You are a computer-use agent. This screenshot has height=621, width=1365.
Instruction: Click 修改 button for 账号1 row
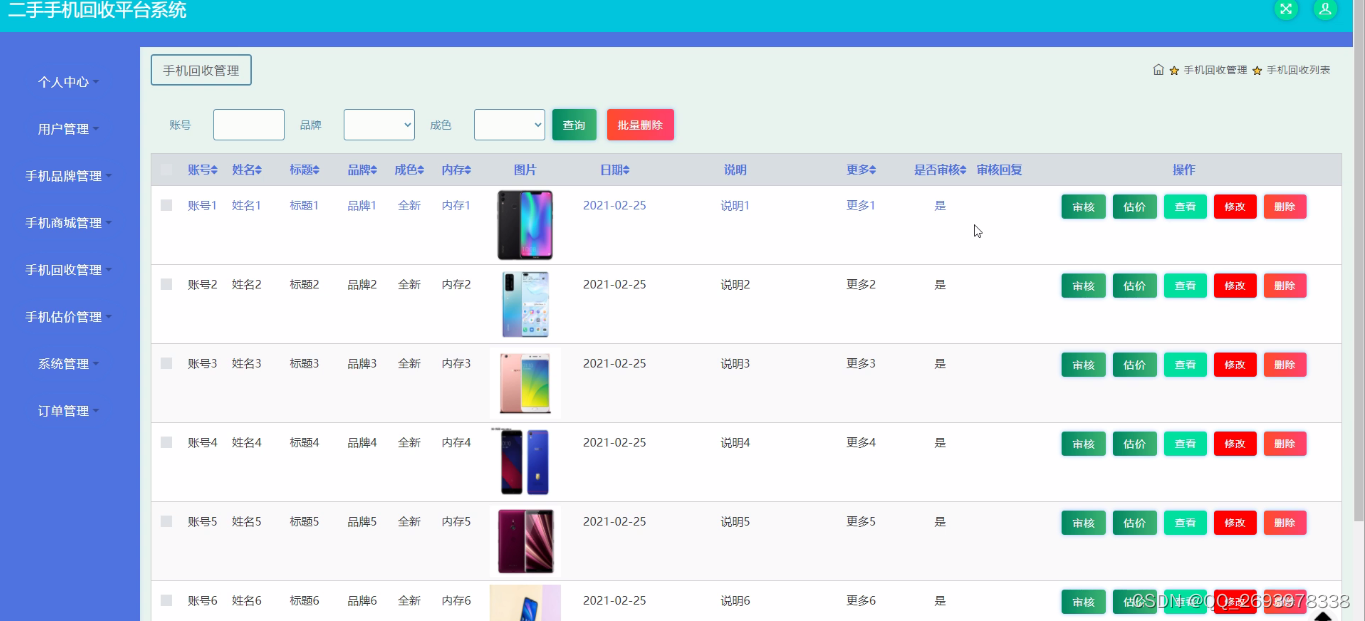1235,207
